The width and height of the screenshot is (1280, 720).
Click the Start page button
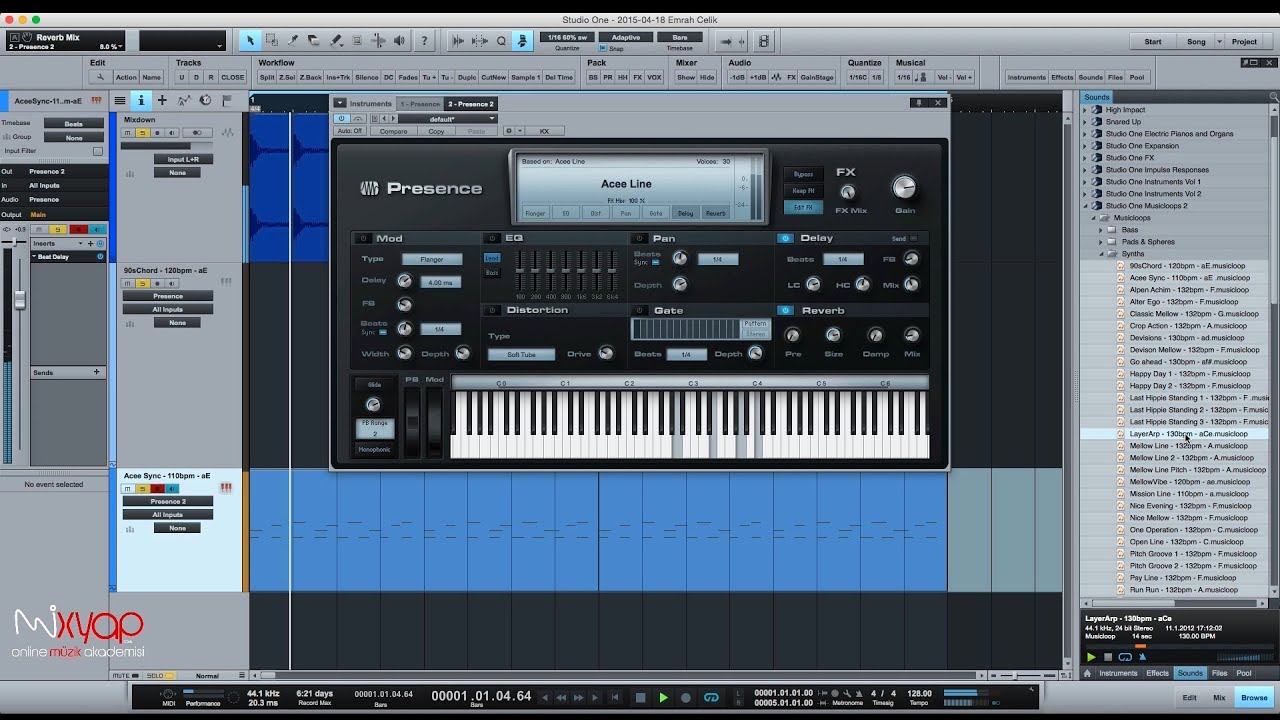(1153, 41)
